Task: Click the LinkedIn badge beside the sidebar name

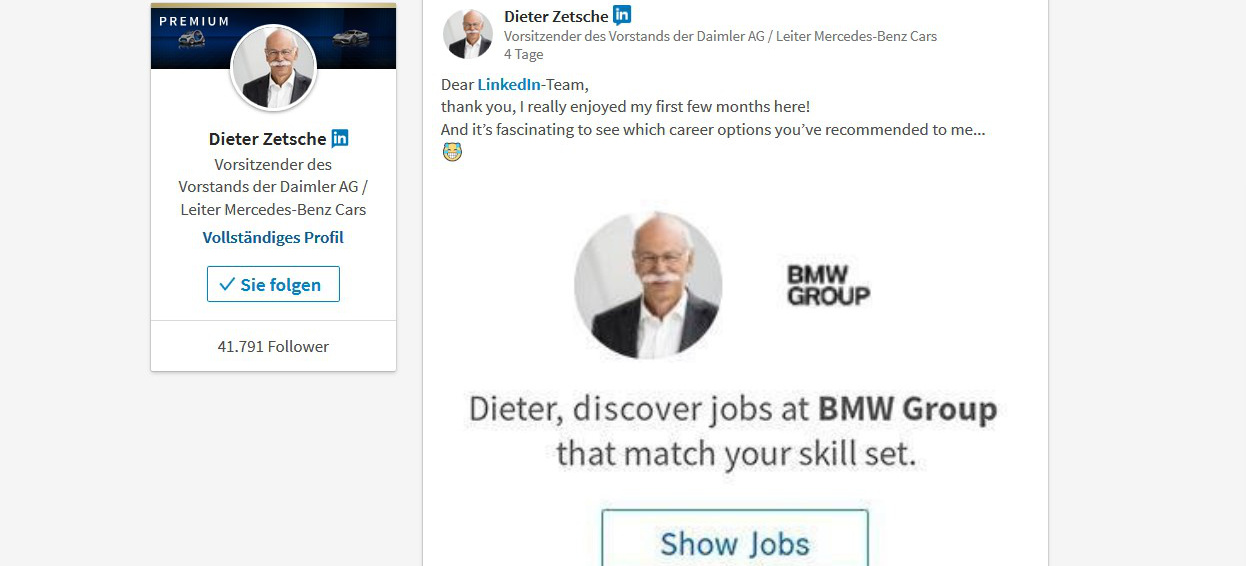Action: pyautogui.click(x=340, y=139)
